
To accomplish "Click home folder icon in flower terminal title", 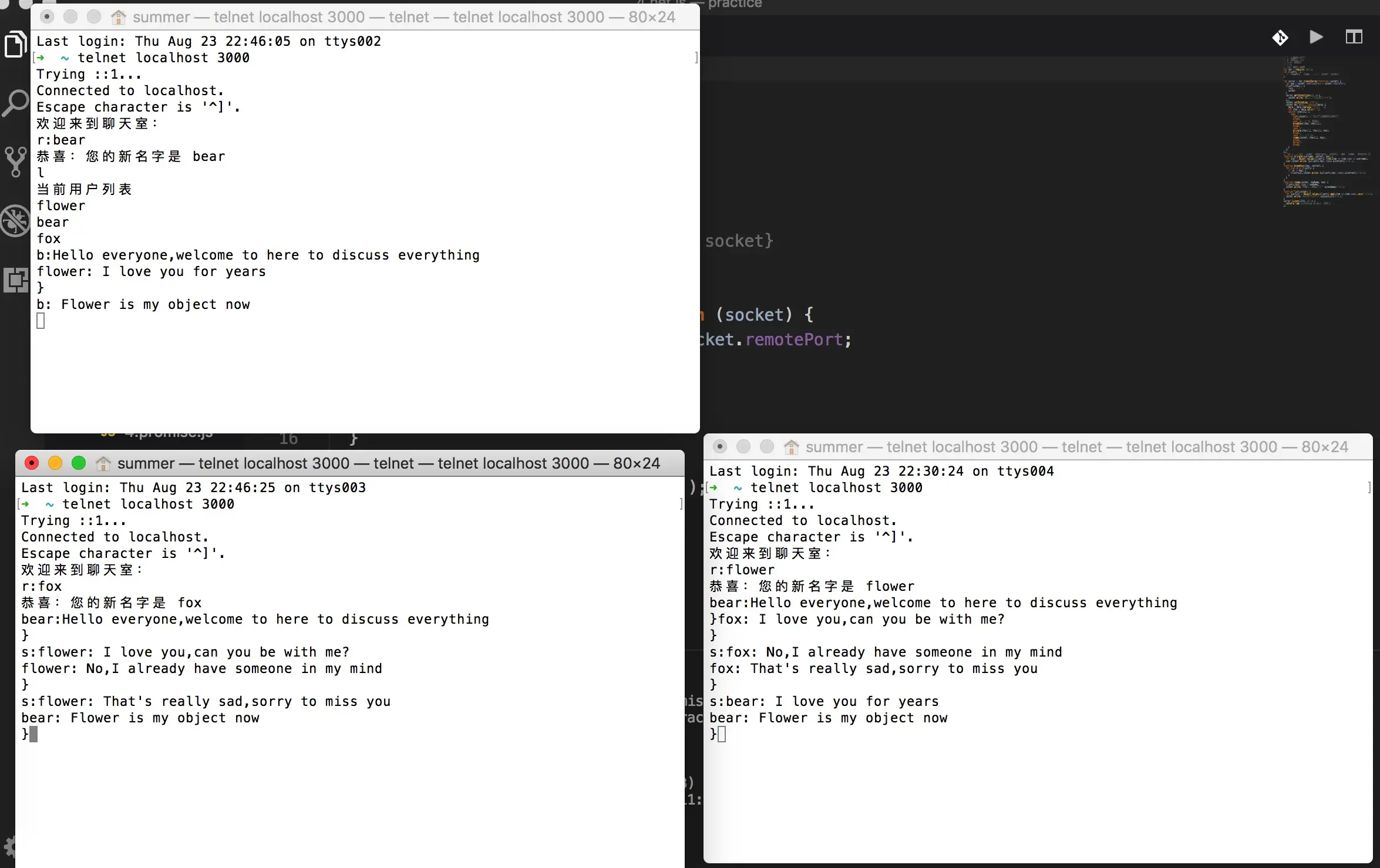I will 791,447.
